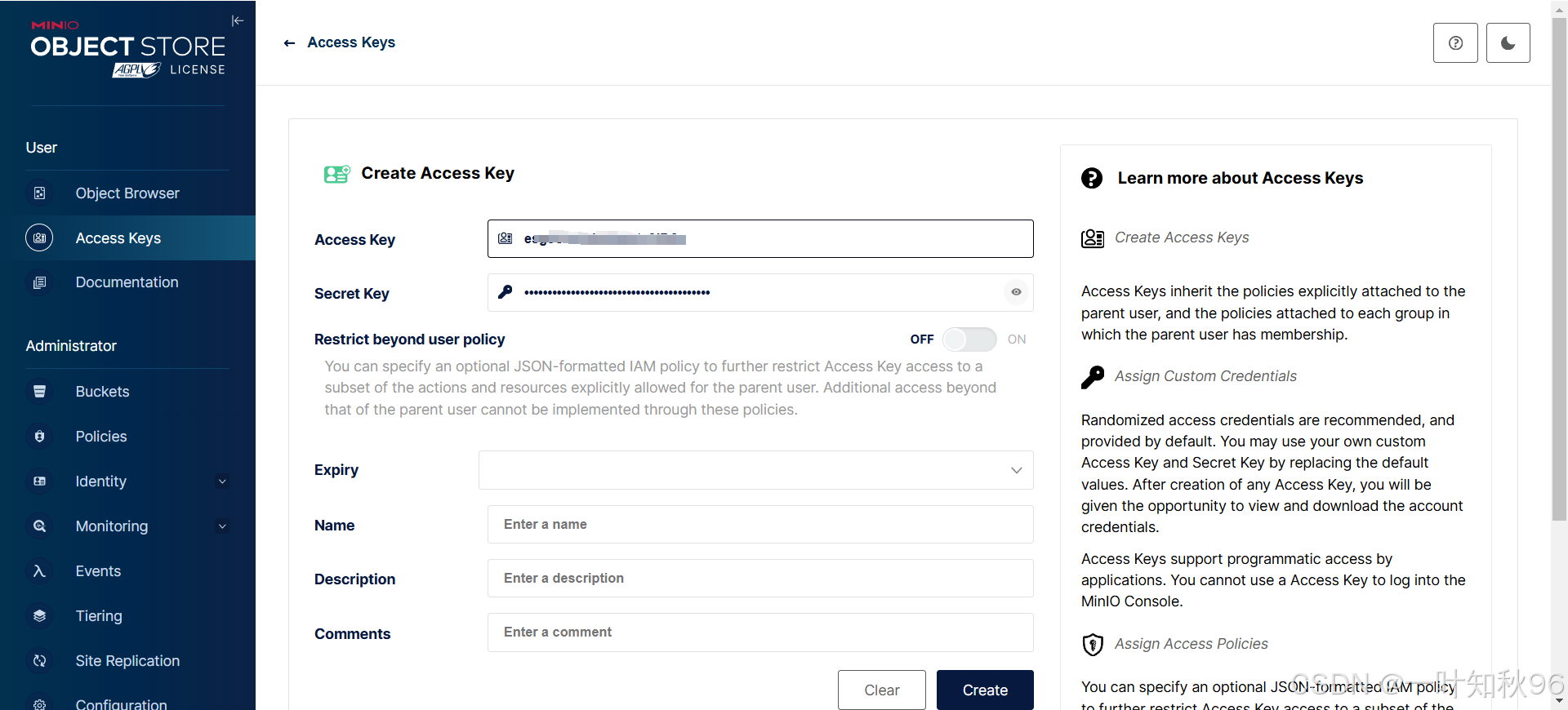Click the OFF label of the restrict toggle

922,339
